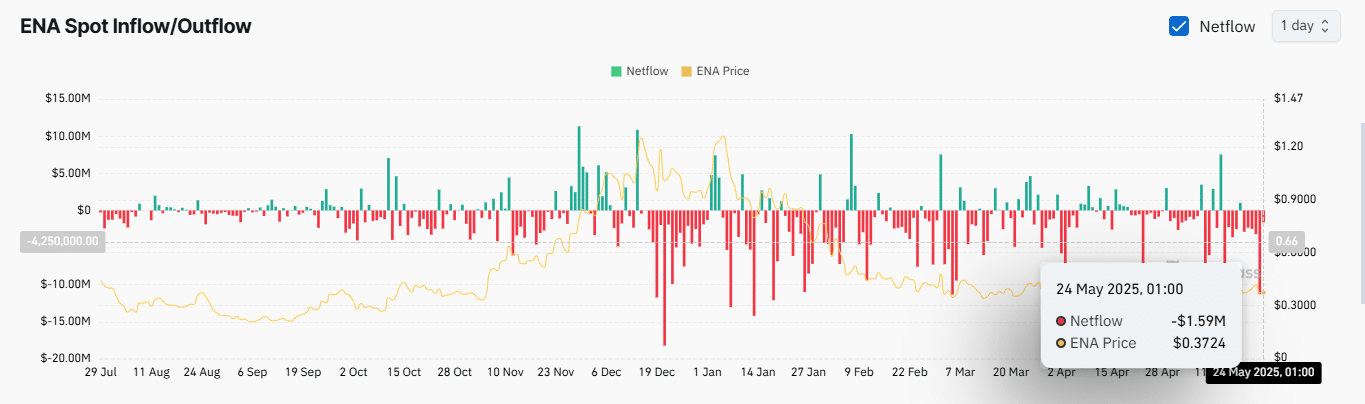The width and height of the screenshot is (1365, 404).
Task: Click the orange ENA Price dot in tooltip
Action: 1061,343
